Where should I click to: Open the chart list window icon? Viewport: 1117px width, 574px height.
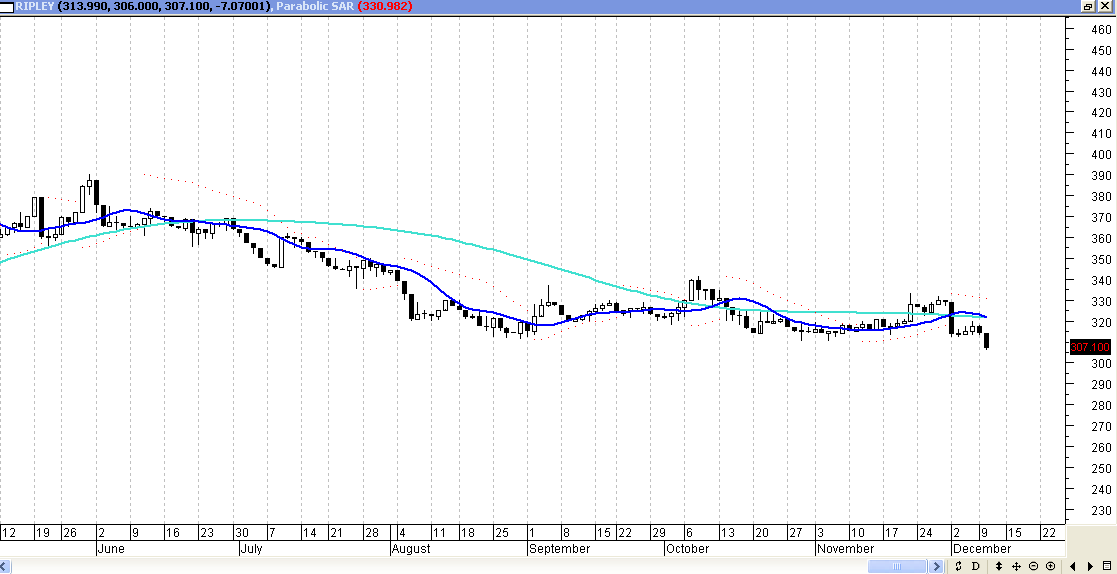click(x=1106, y=565)
